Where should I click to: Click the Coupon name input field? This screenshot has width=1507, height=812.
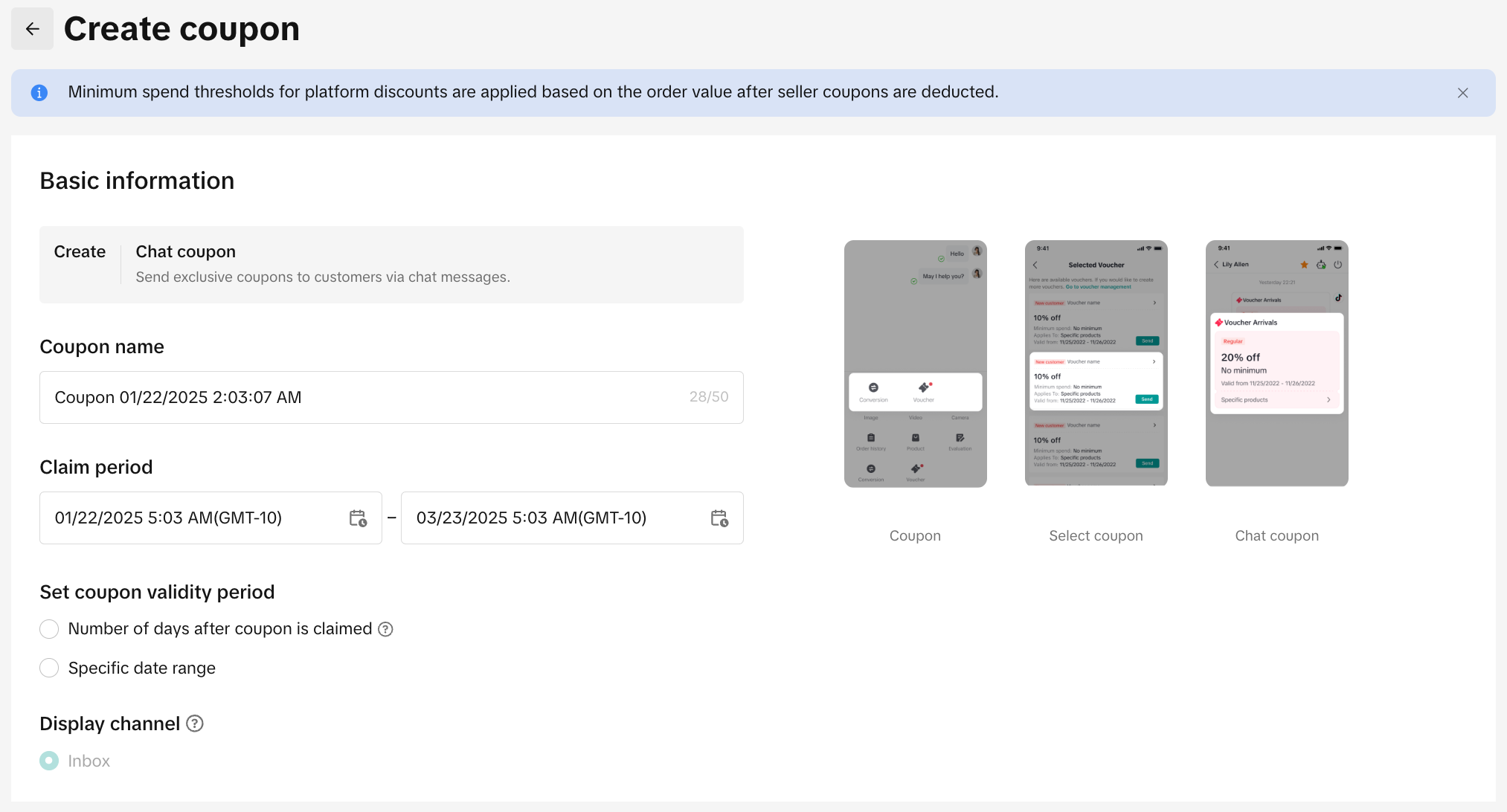[364, 397]
